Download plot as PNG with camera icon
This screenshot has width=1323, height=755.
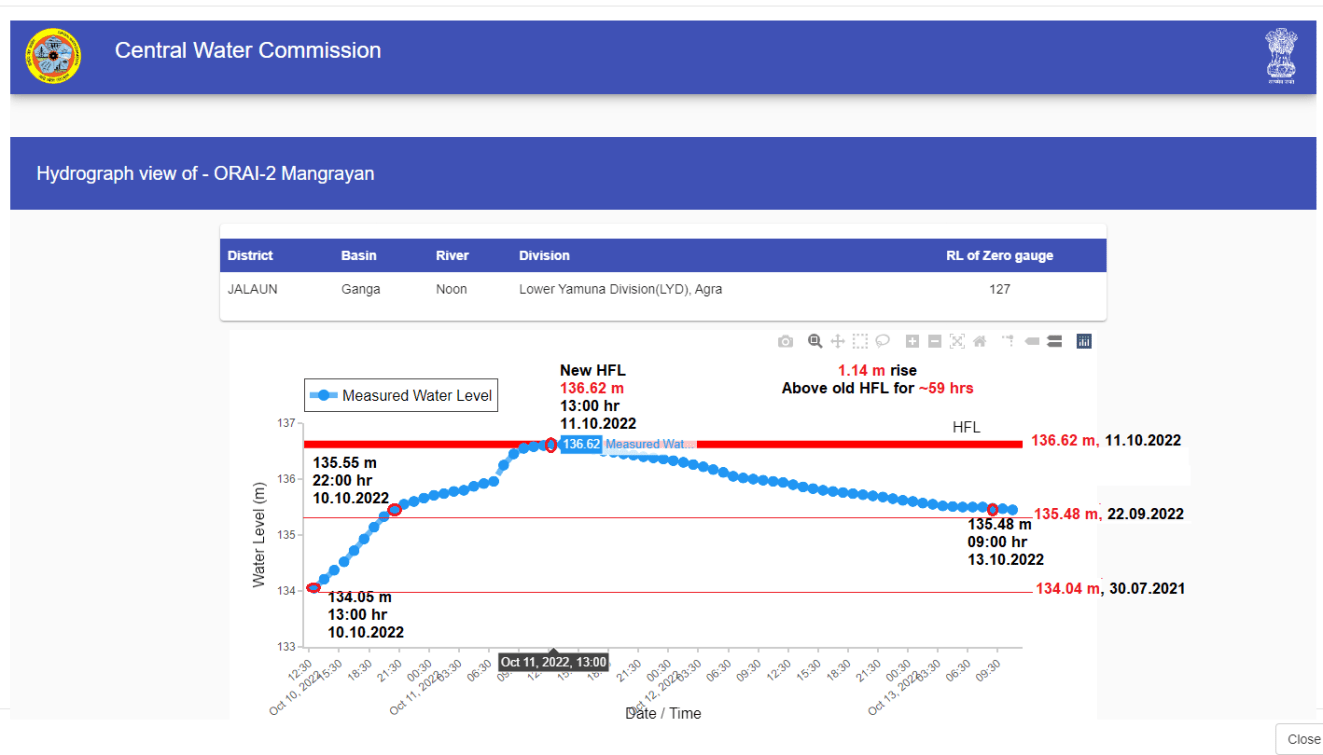[785, 342]
